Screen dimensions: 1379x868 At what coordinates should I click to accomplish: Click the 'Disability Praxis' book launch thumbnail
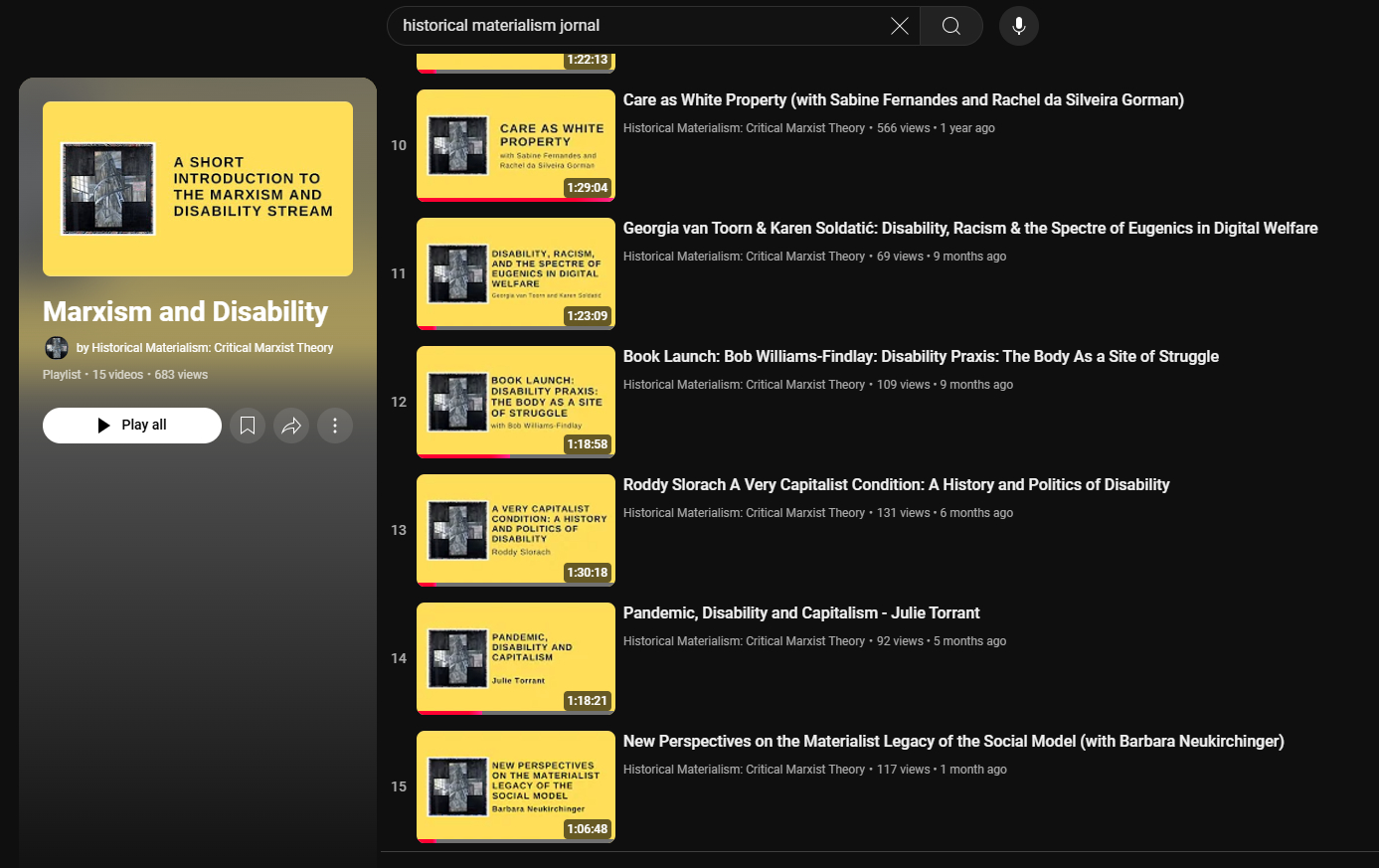pyautogui.click(x=515, y=402)
